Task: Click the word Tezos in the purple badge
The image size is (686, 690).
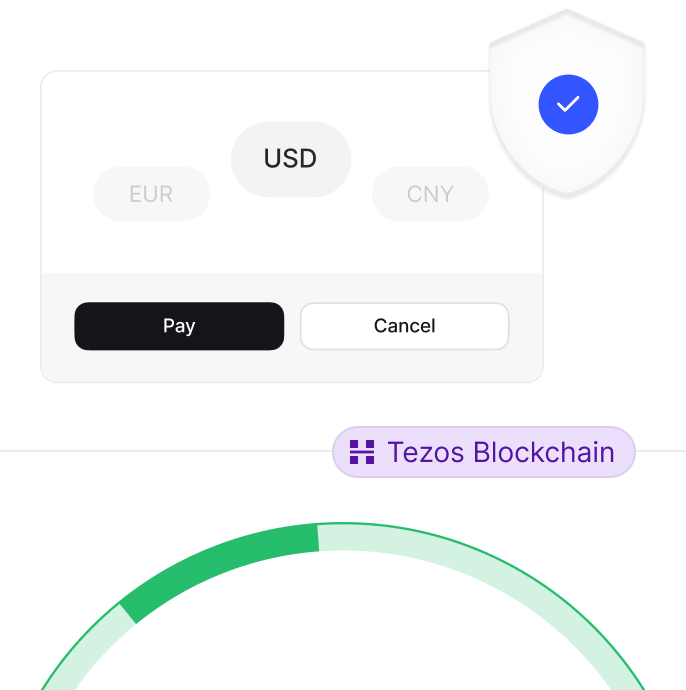Action: click(426, 452)
